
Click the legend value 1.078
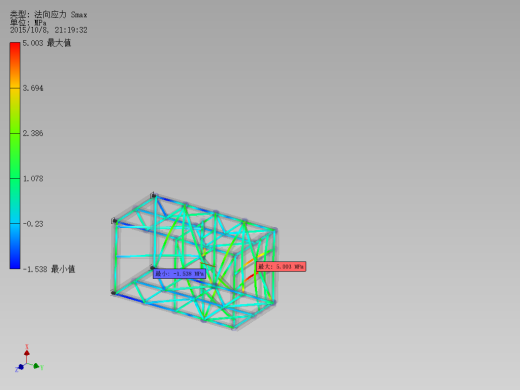pos(33,179)
